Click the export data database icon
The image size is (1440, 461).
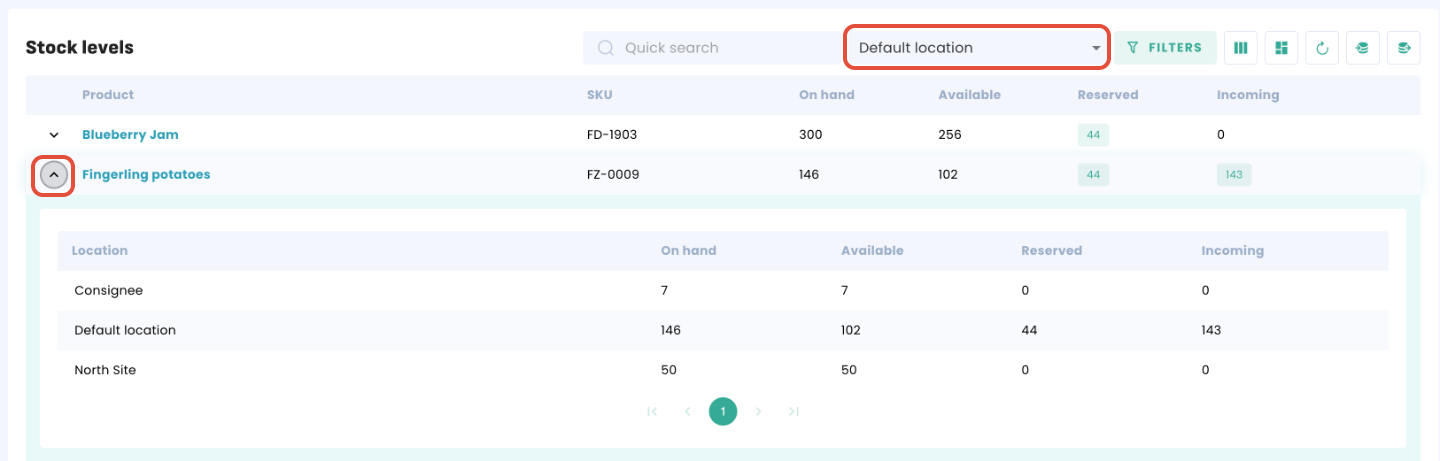(x=1404, y=47)
